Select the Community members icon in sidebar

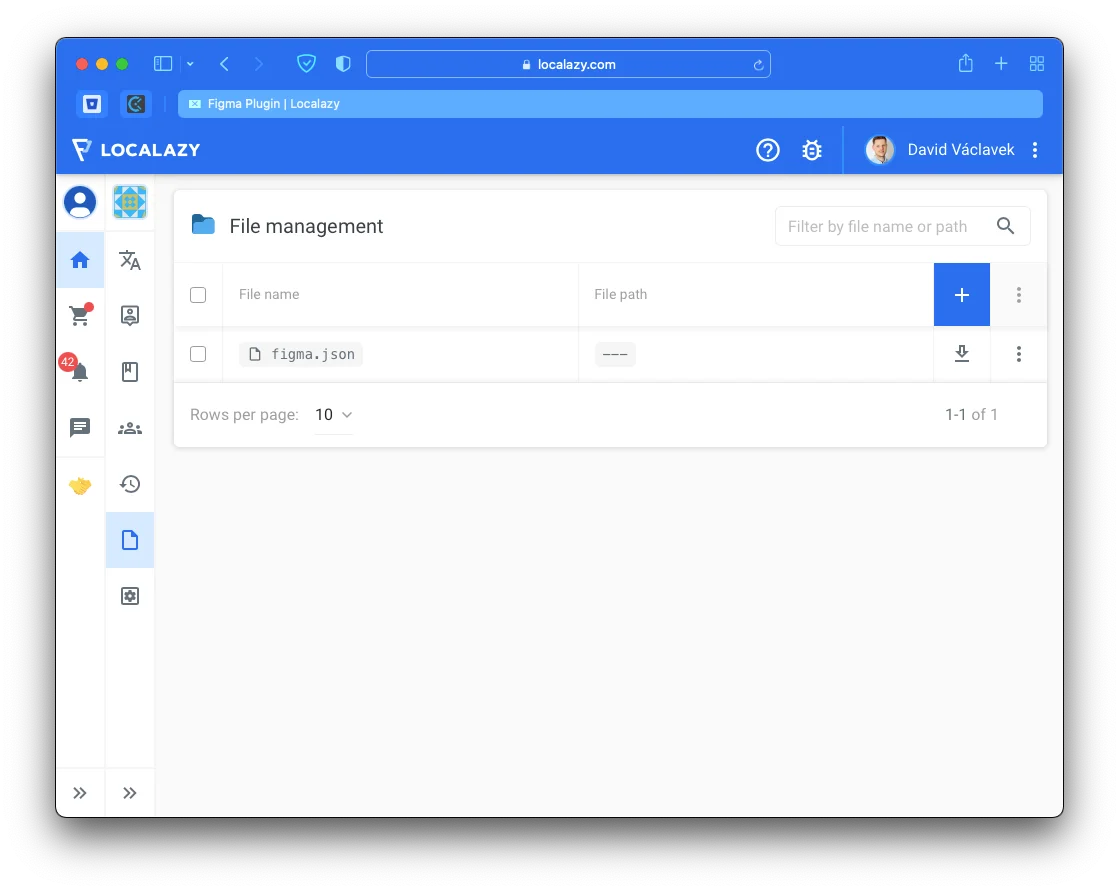pyautogui.click(x=130, y=427)
